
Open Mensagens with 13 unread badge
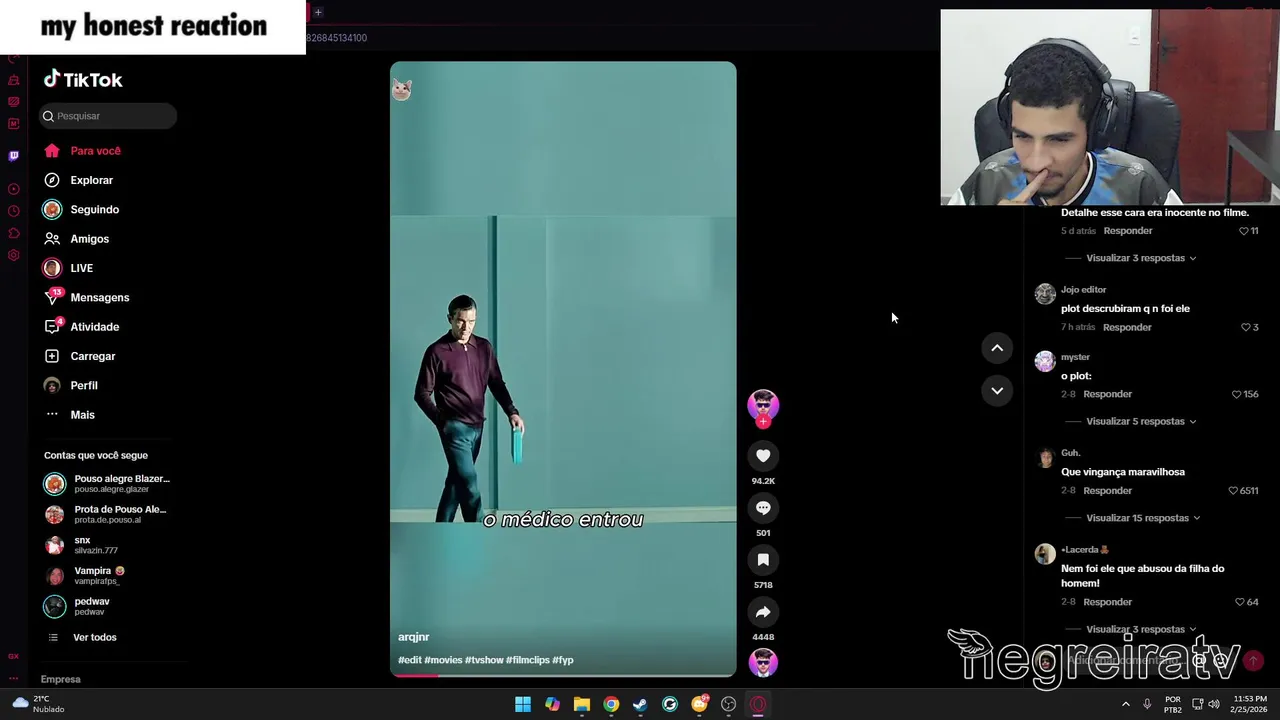[86, 297]
